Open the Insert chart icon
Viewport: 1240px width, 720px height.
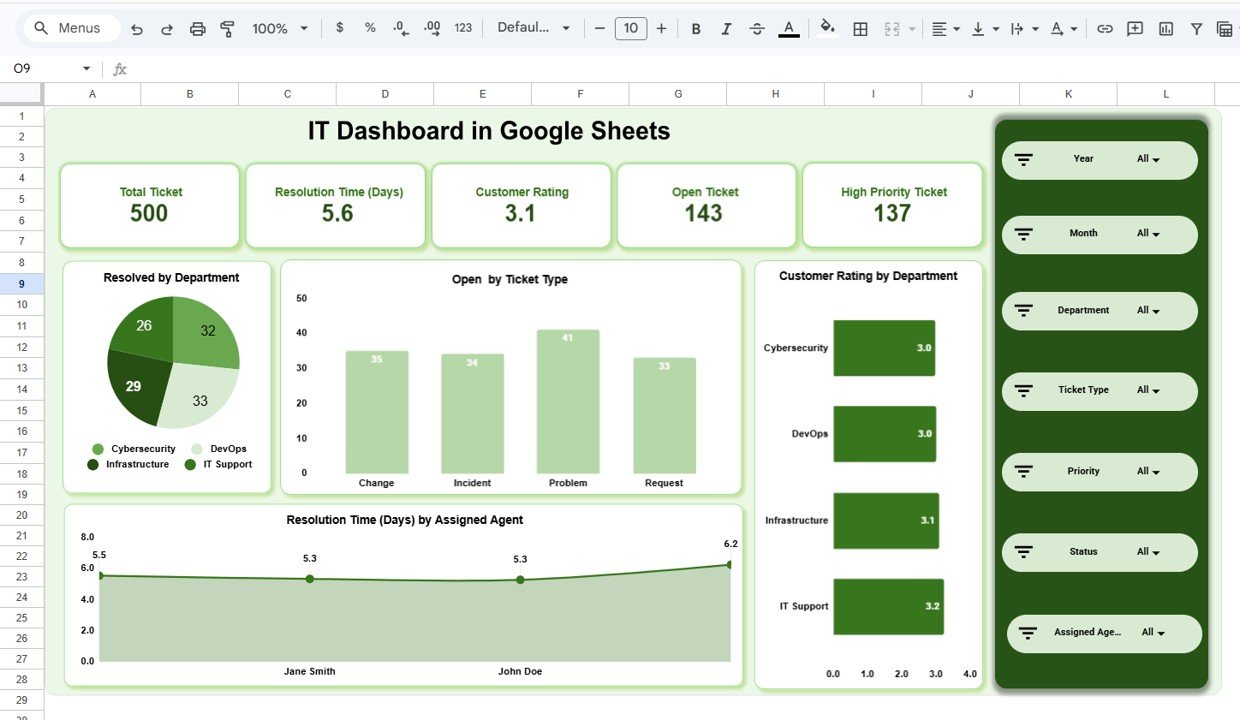pos(1165,28)
